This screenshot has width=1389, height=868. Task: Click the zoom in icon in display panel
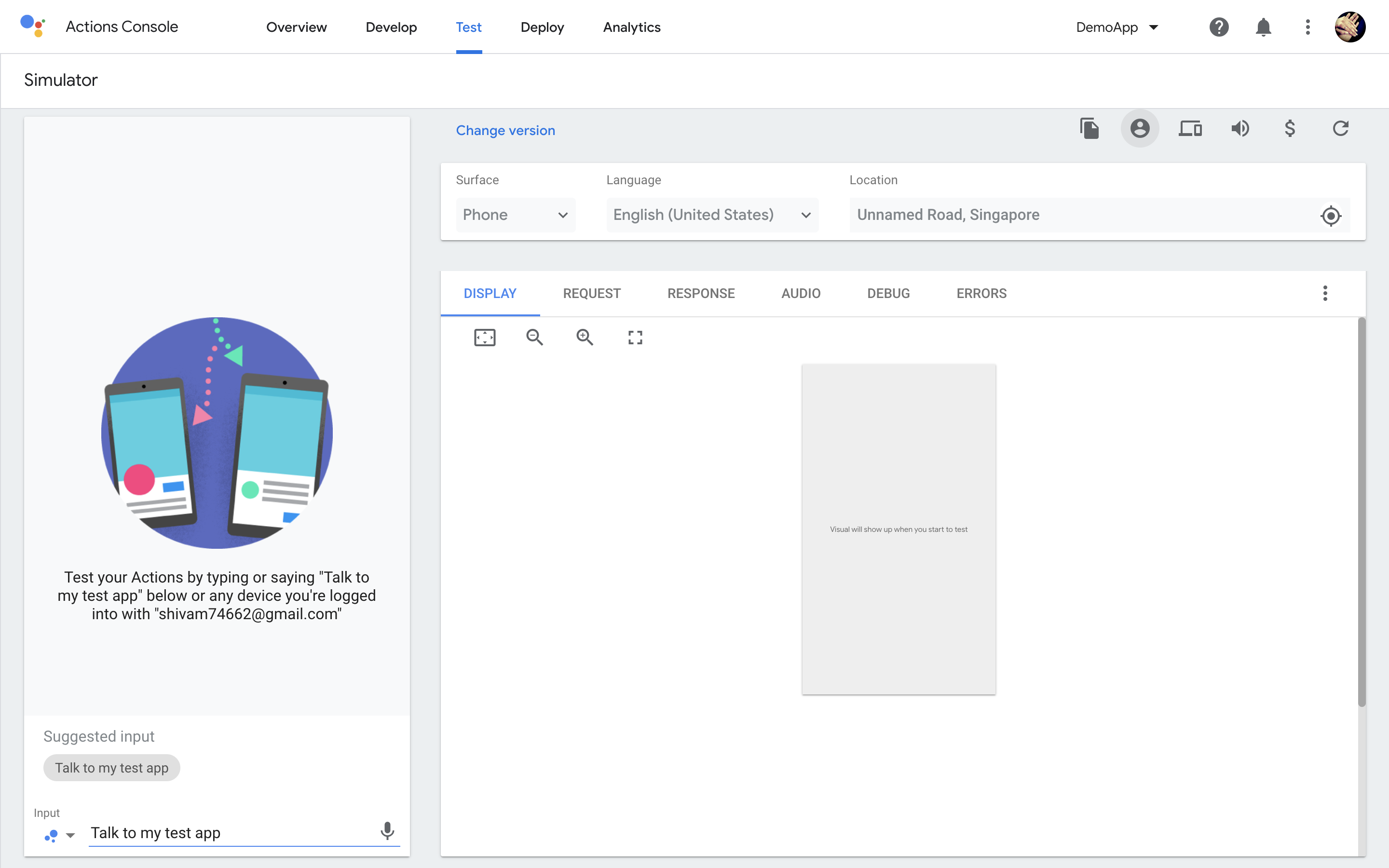tap(584, 337)
